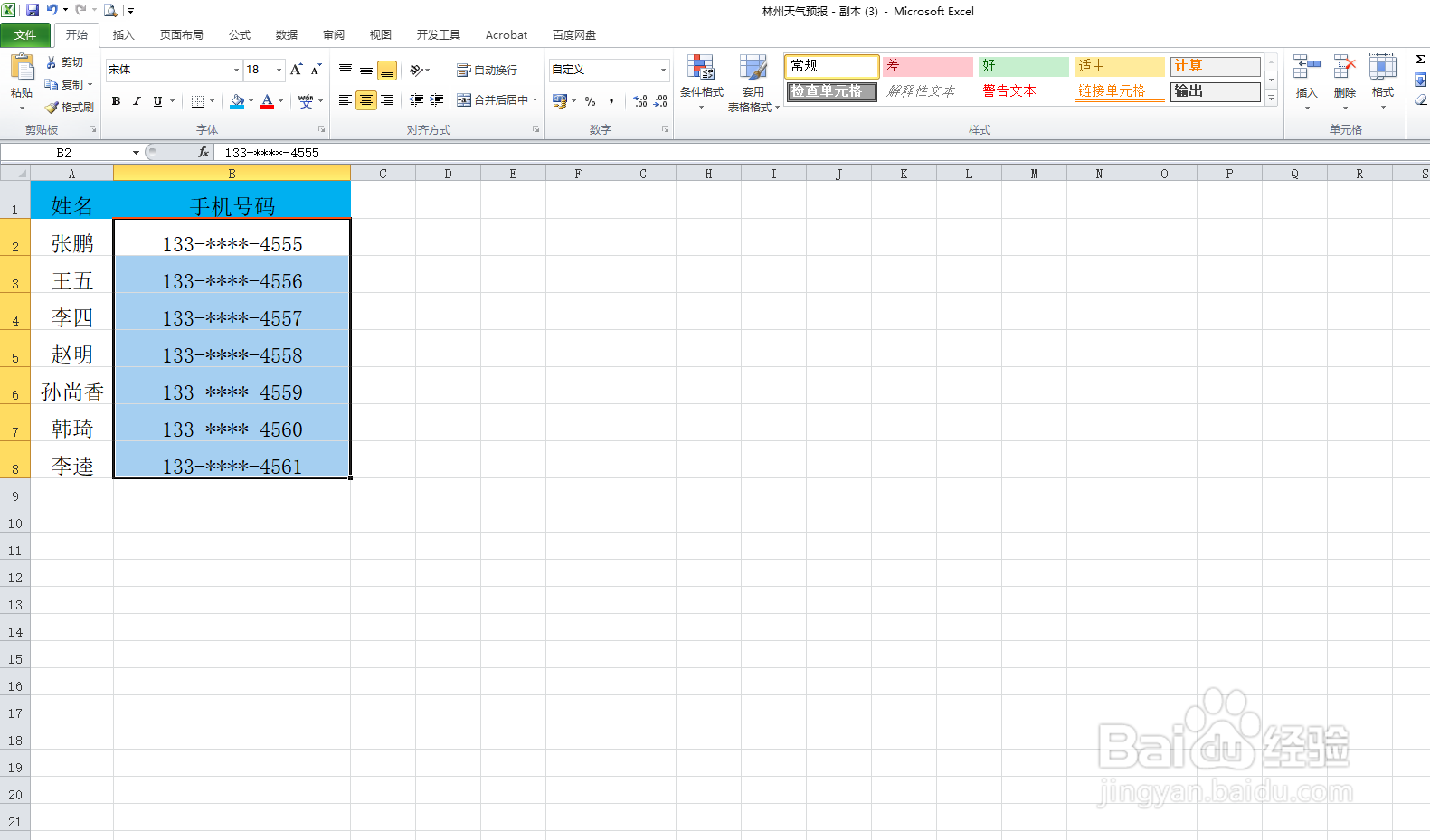Align text to top of cell
This screenshot has height=840, width=1430.
tap(346, 70)
